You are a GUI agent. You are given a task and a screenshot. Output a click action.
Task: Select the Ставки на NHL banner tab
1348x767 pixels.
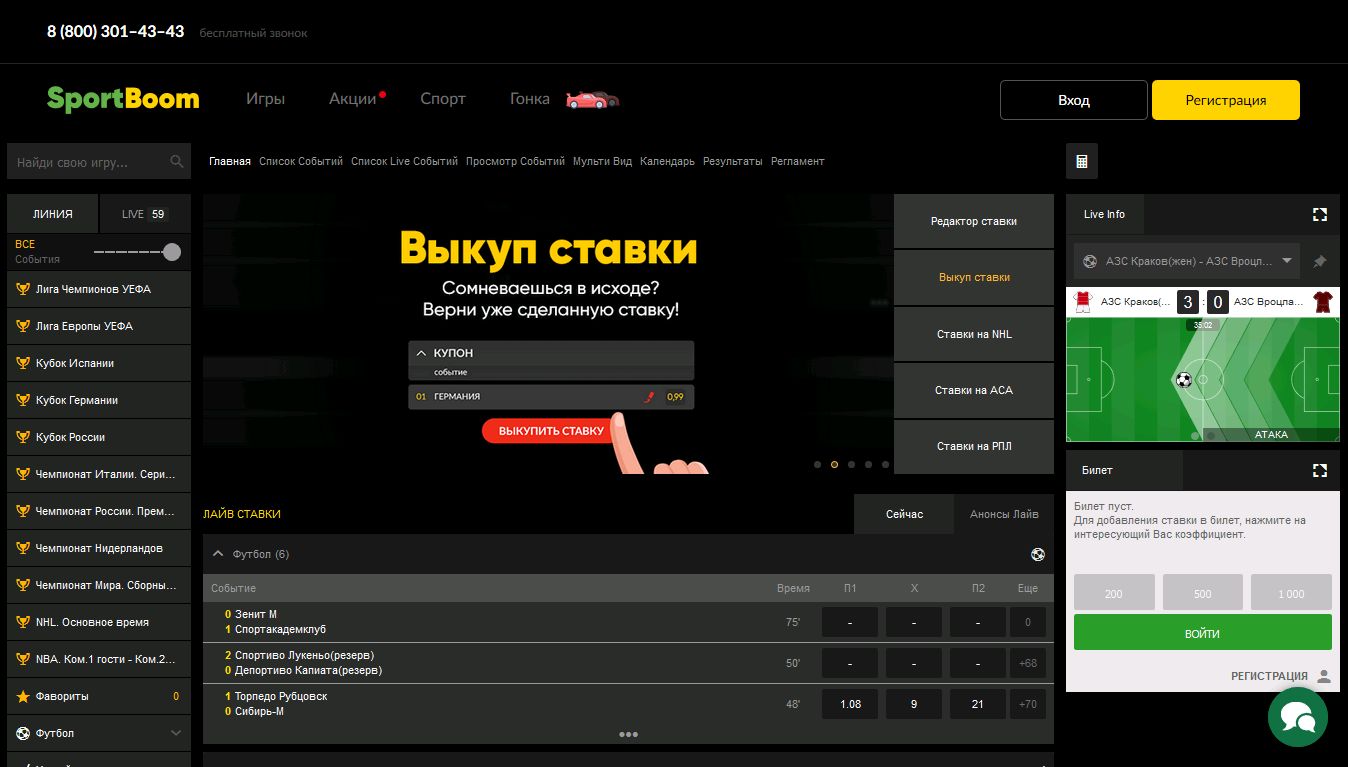tap(974, 334)
